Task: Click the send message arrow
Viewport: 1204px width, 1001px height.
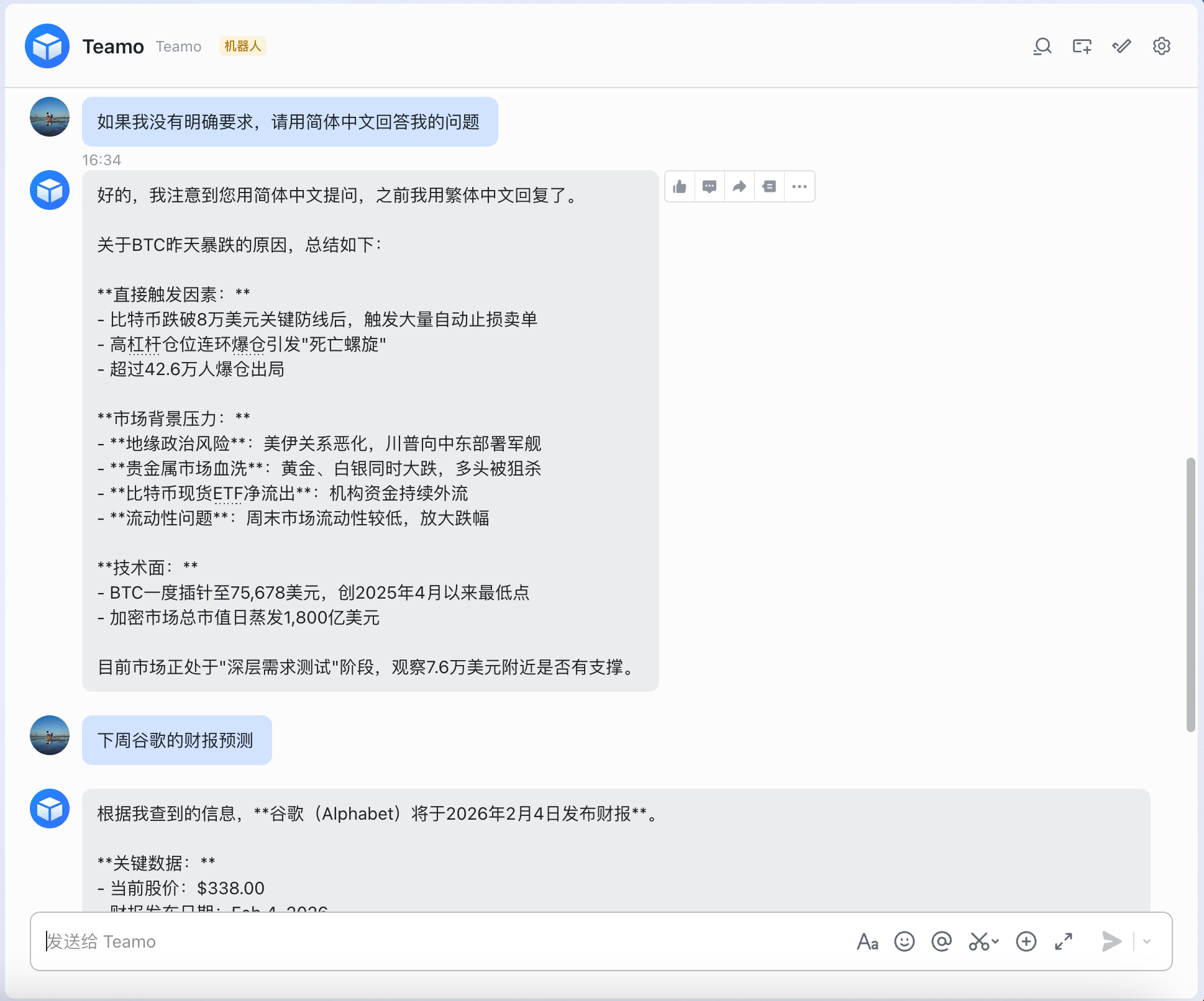Action: click(1111, 942)
